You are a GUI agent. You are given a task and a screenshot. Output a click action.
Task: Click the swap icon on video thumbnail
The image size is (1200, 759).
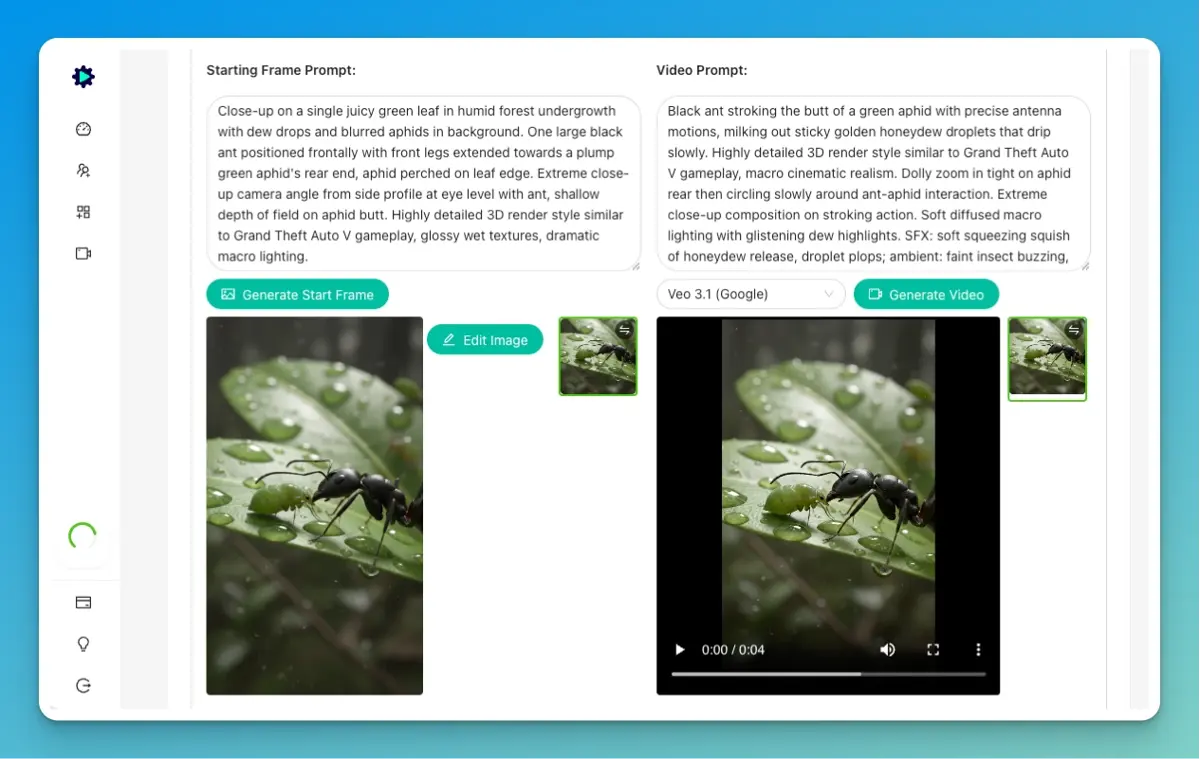(x=1074, y=330)
